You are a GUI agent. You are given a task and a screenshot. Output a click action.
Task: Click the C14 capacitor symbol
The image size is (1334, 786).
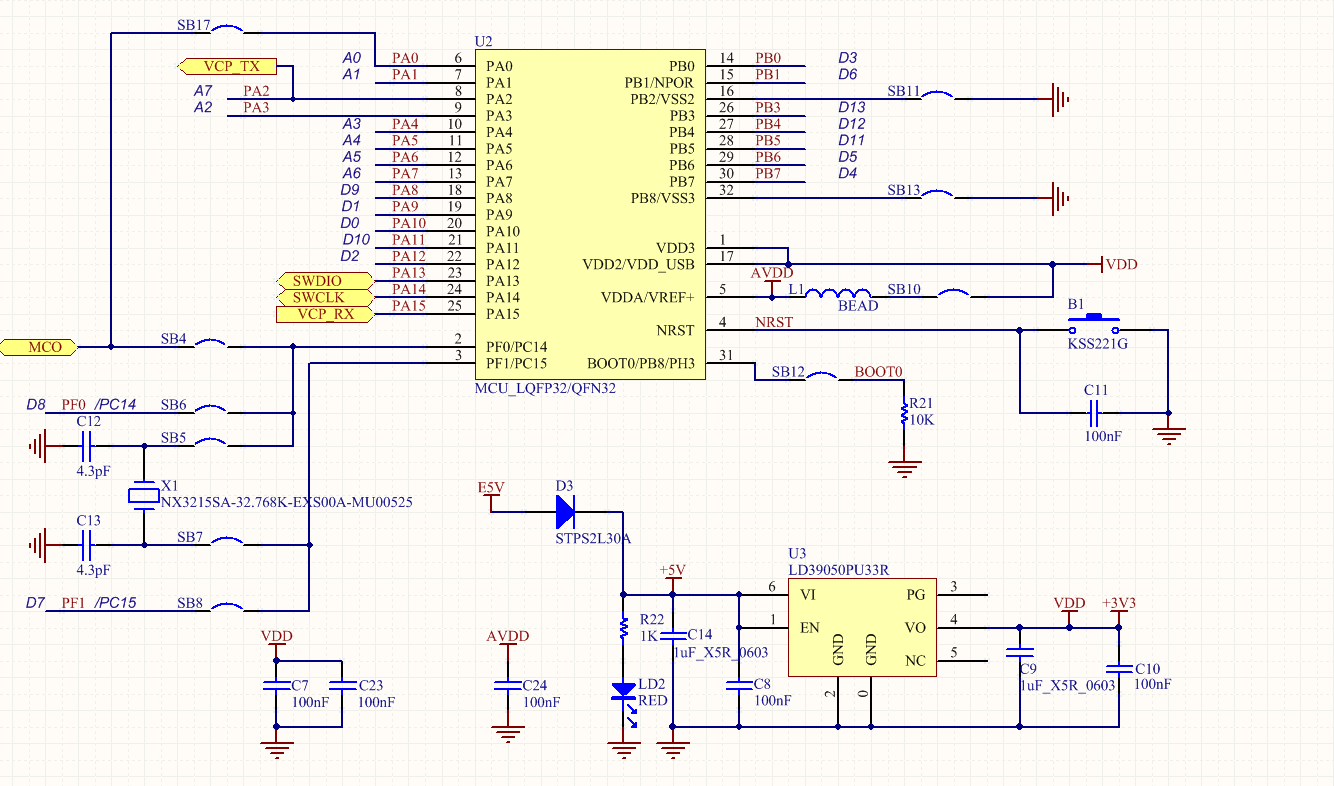(x=673, y=636)
